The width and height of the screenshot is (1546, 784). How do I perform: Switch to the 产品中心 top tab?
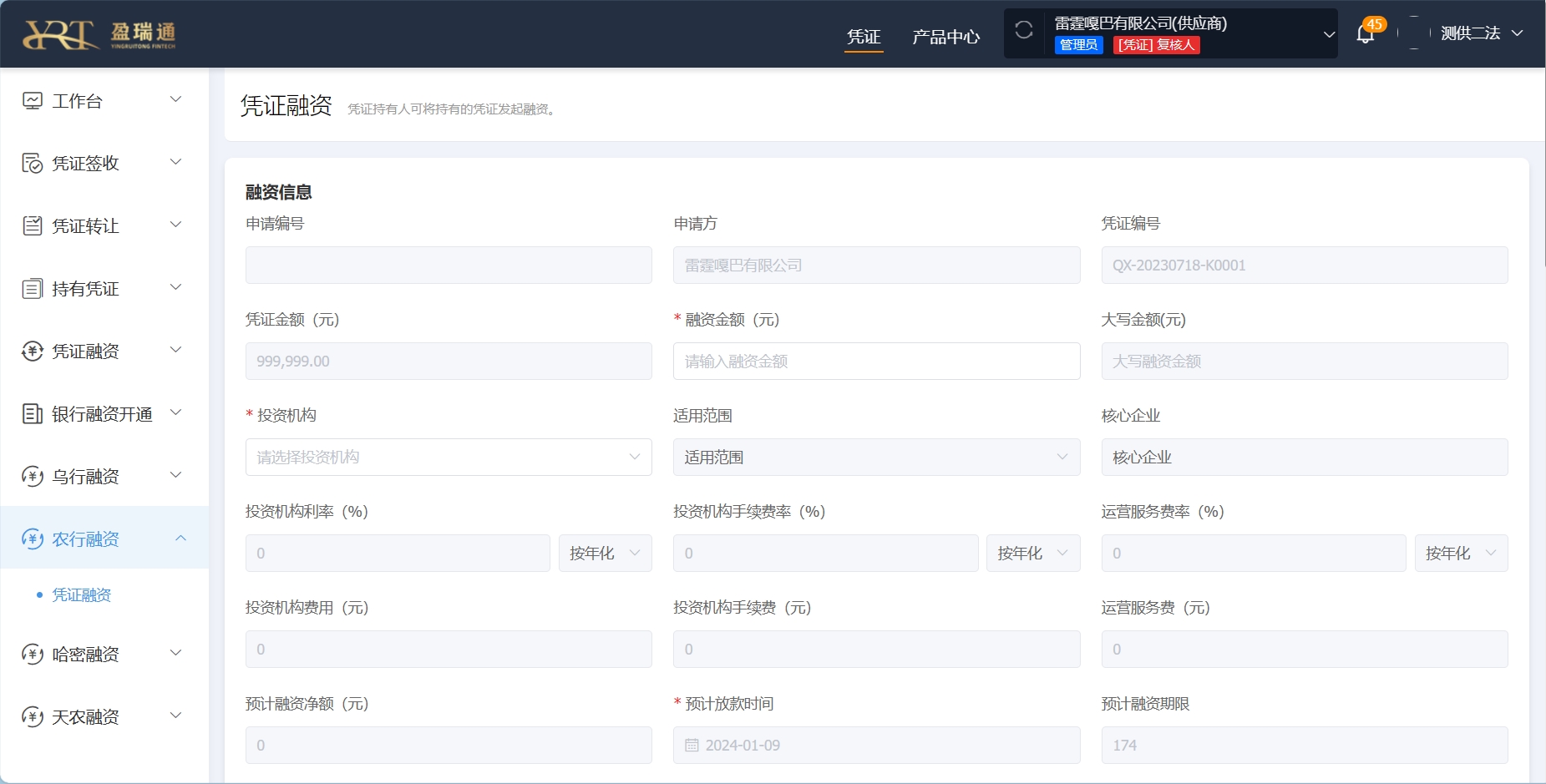pos(945,37)
